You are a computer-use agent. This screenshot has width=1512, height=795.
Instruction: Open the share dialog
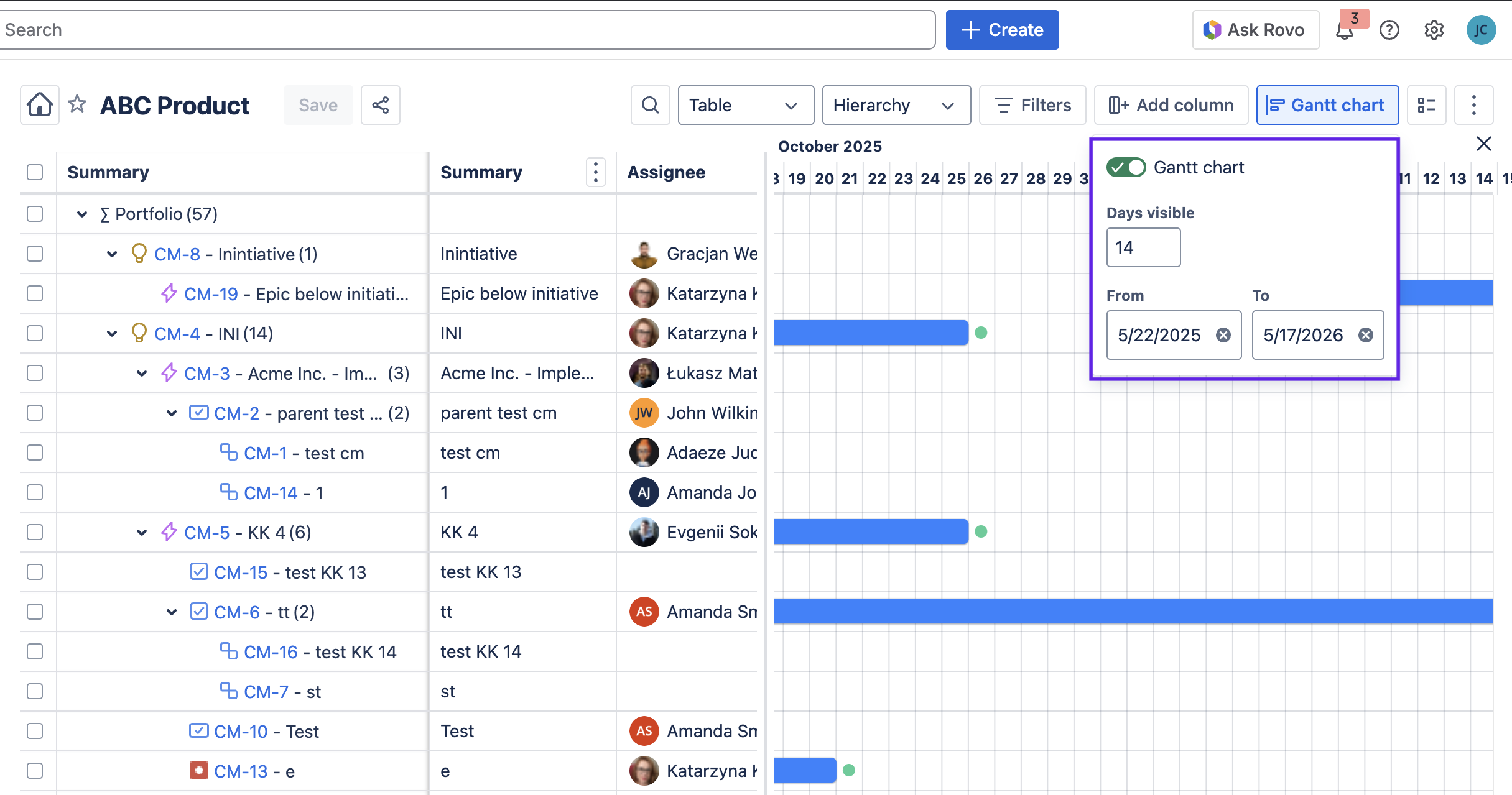380,104
